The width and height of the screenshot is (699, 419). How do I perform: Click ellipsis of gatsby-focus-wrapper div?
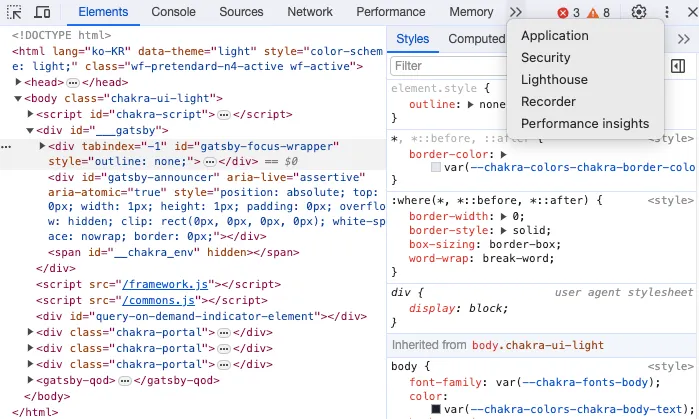(x=210, y=162)
